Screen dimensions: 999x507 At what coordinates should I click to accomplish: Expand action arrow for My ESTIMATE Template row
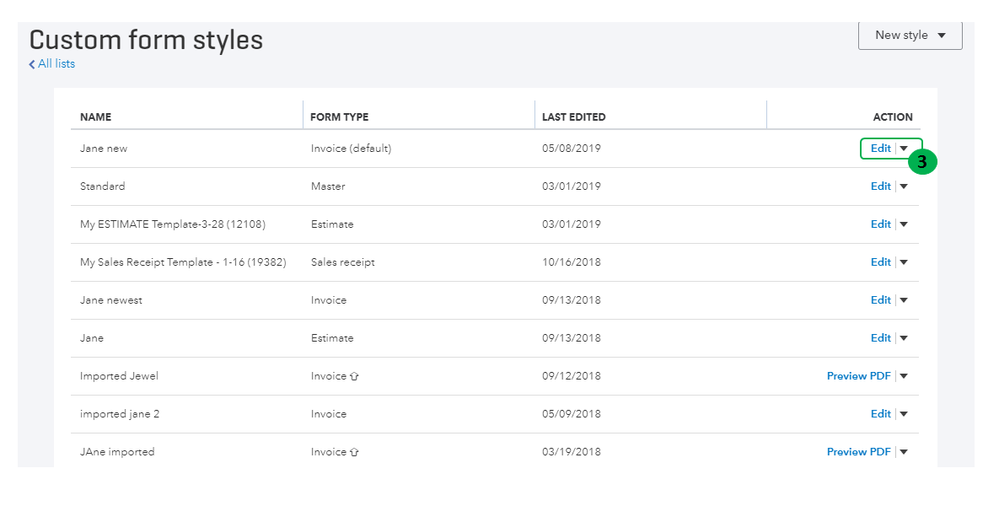[904, 224]
